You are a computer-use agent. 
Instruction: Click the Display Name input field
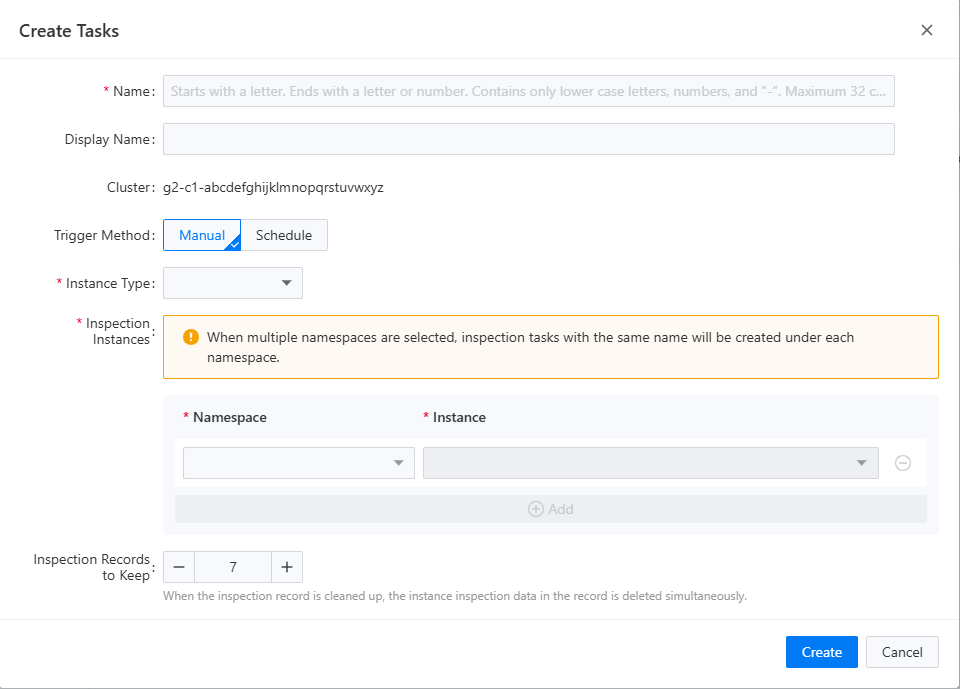pos(528,138)
